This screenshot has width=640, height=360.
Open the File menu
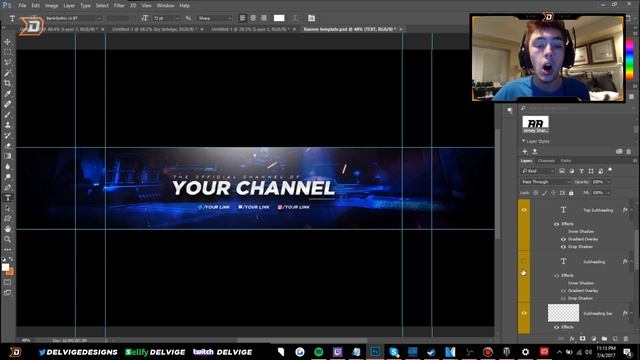(x=22, y=6)
